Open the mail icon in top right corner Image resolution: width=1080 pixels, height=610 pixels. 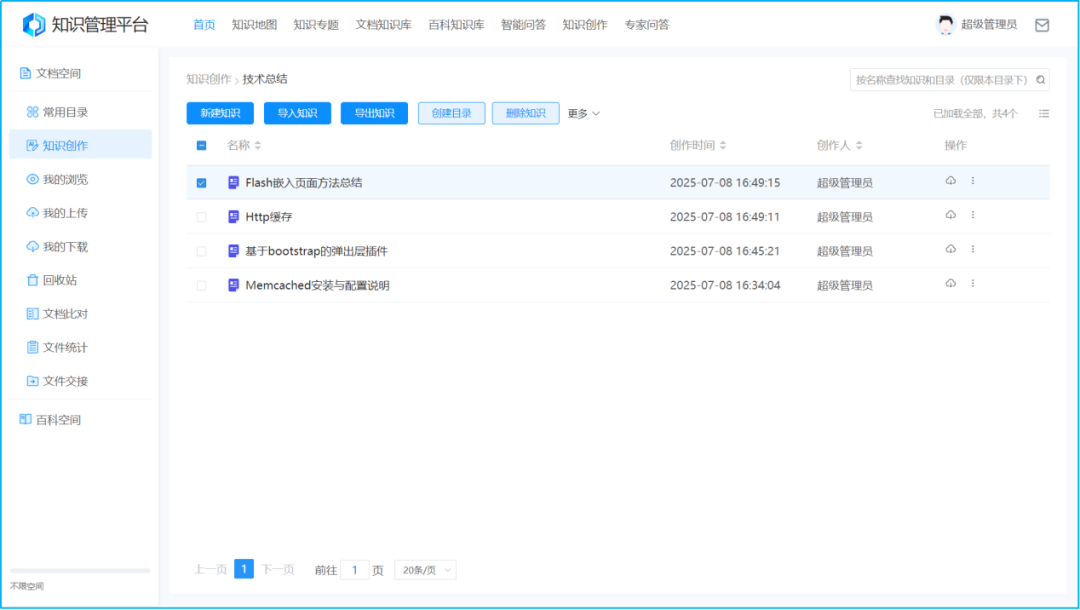(x=1041, y=24)
